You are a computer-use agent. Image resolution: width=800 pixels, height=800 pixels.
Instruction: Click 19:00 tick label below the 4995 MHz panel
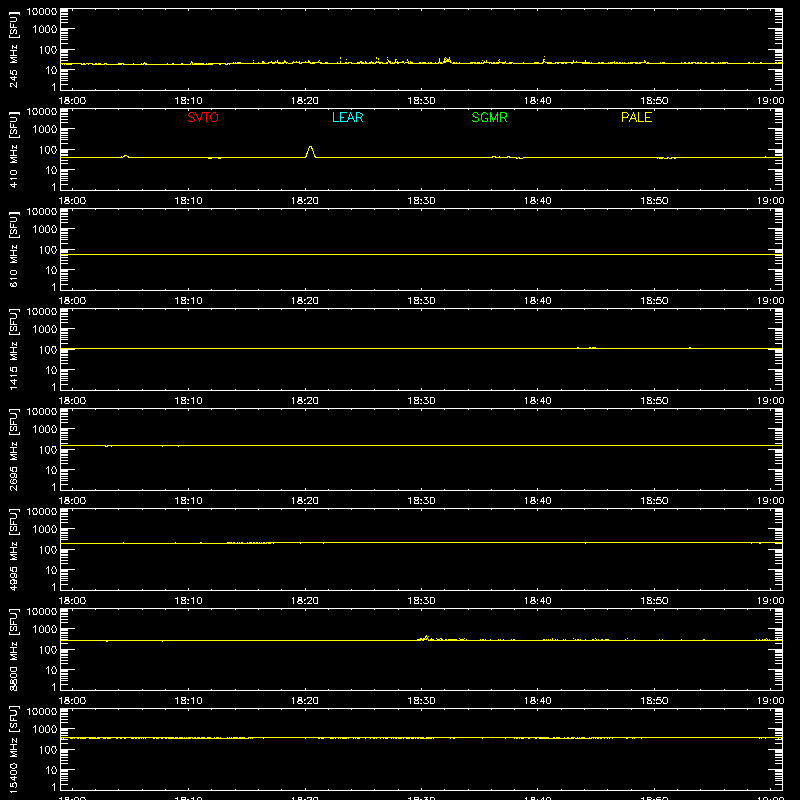770,601
